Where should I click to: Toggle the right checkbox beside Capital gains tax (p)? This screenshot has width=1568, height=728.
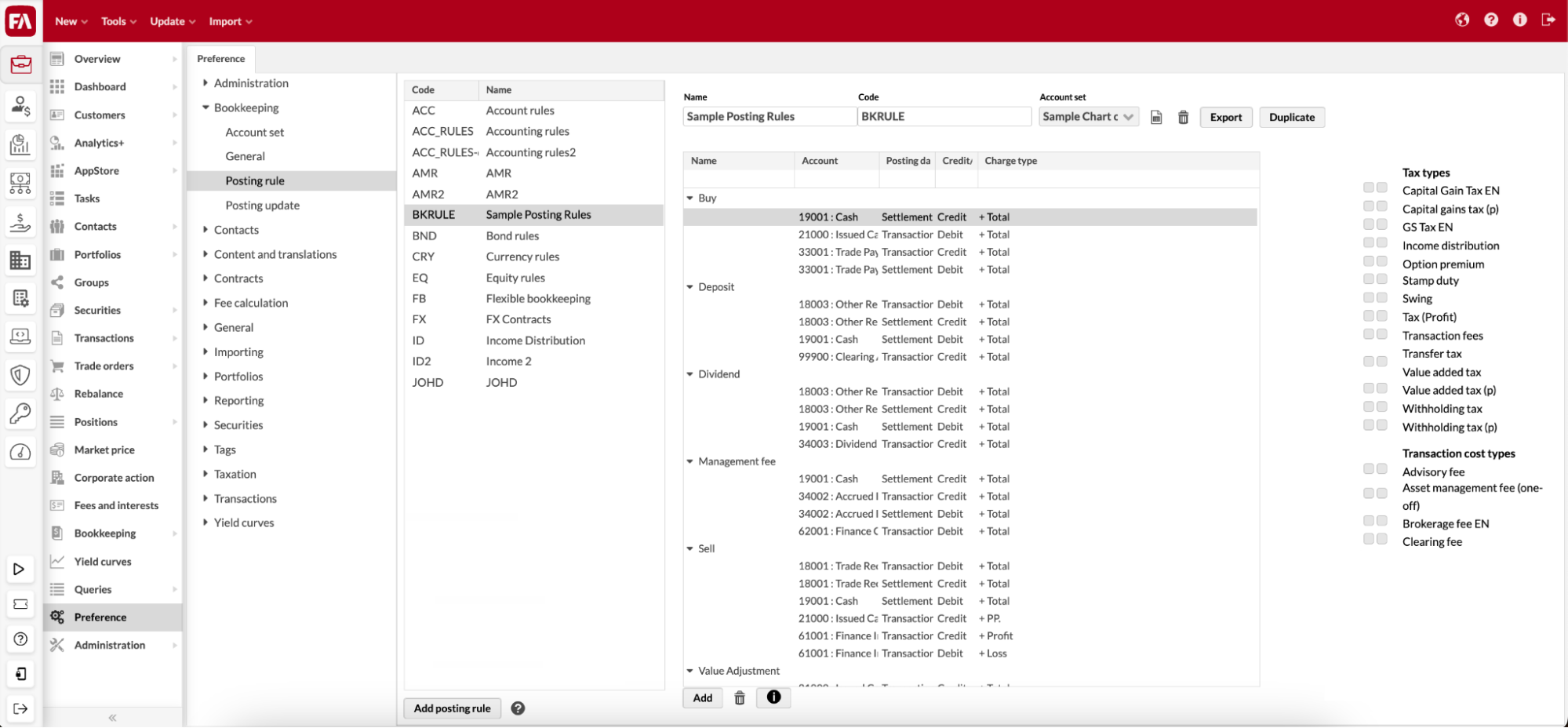pyautogui.click(x=1382, y=206)
